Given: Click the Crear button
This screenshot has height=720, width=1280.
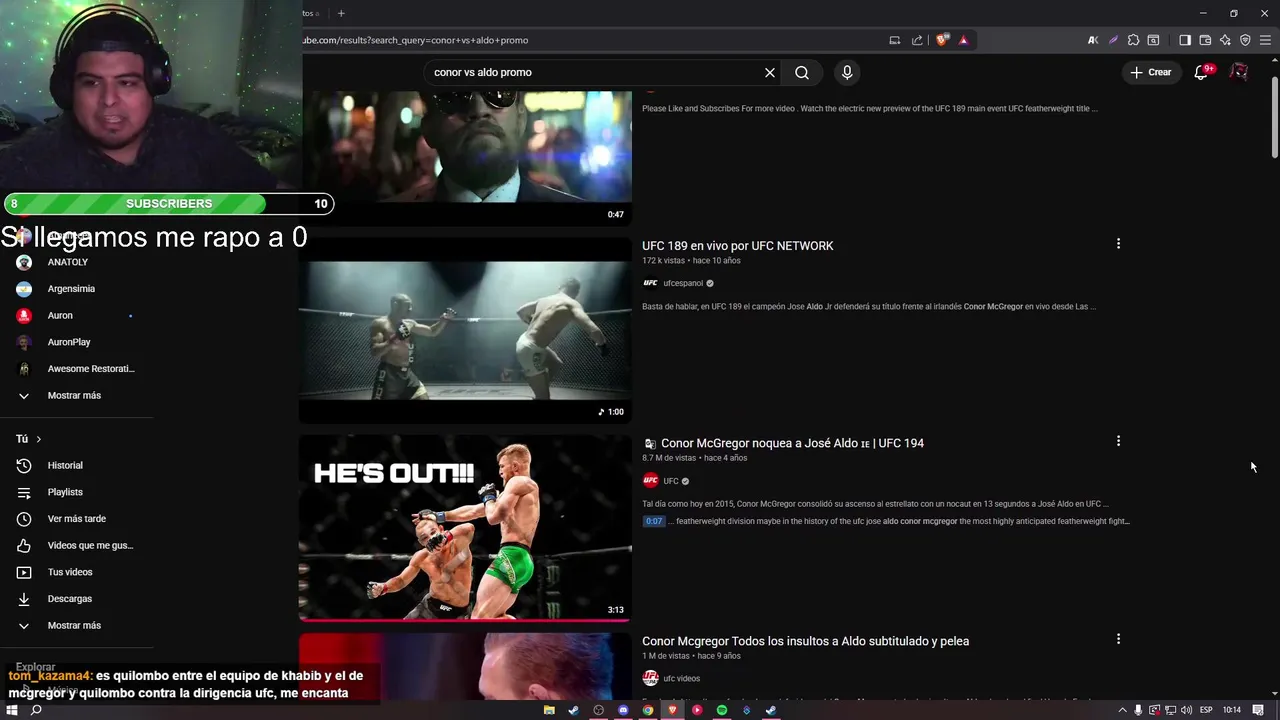Looking at the screenshot, I should coord(1151,72).
